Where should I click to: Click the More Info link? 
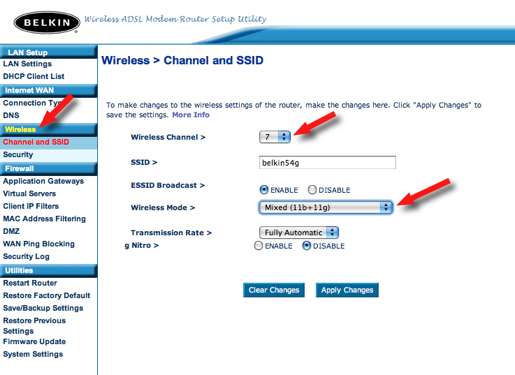[x=191, y=115]
